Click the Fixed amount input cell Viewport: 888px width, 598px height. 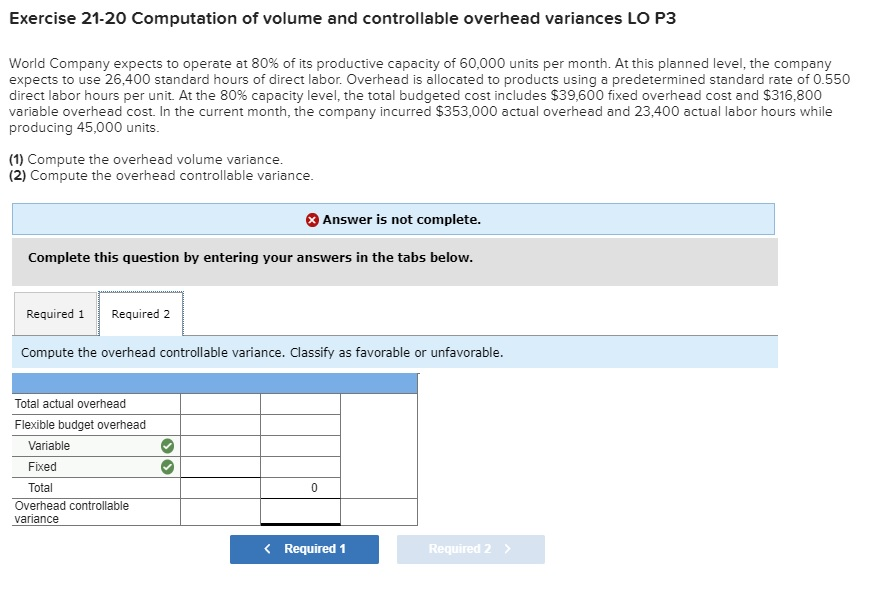point(220,466)
